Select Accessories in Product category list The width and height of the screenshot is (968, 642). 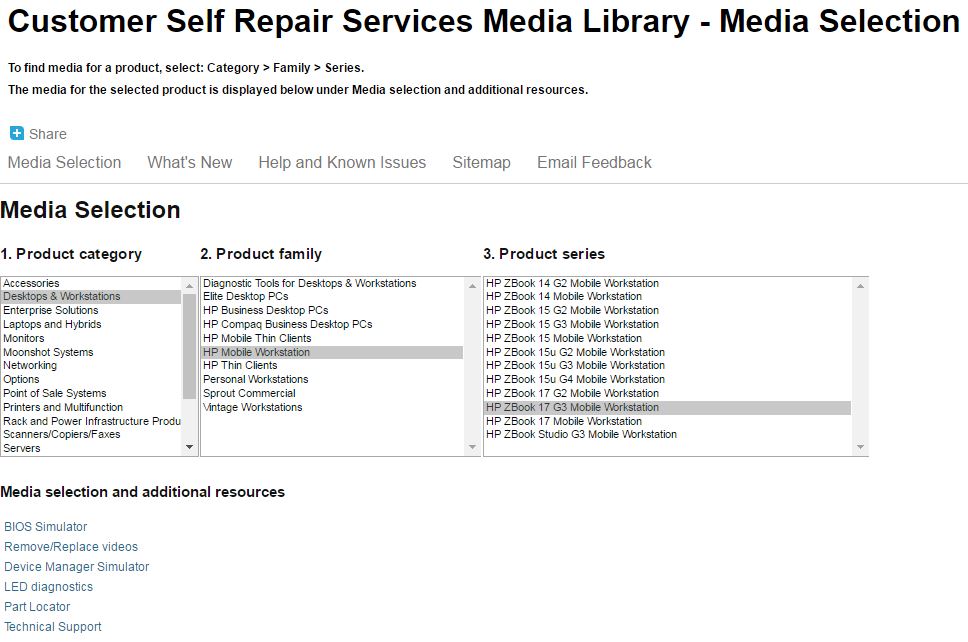click(91, 283)
